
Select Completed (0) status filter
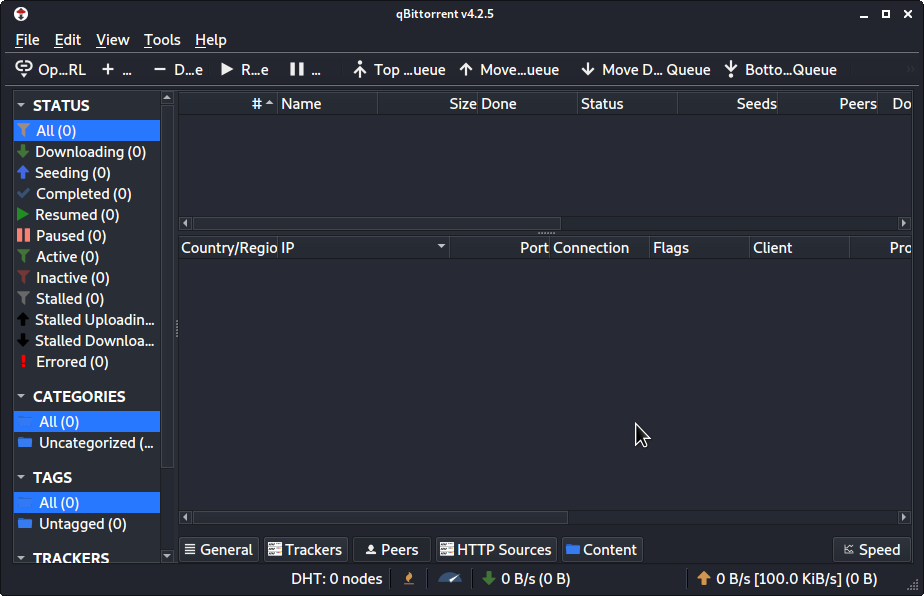click(87, 194)
